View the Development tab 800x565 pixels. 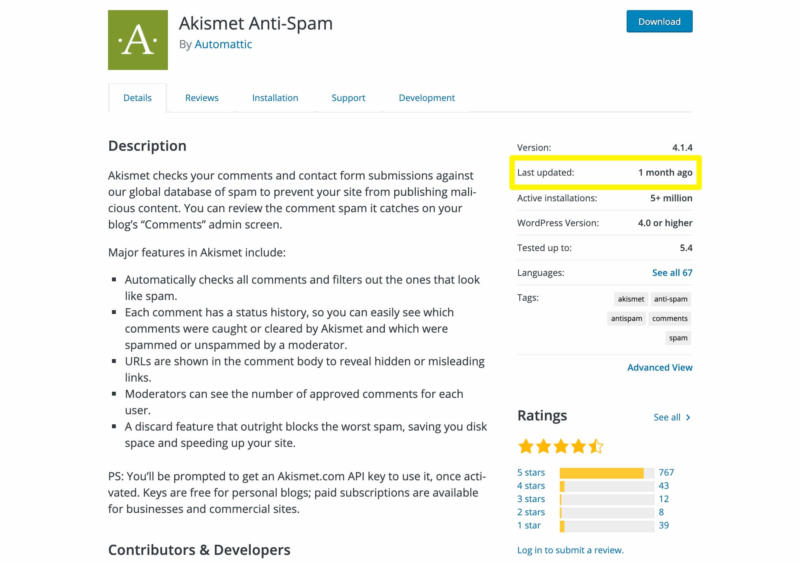click(x=426, y=98)
